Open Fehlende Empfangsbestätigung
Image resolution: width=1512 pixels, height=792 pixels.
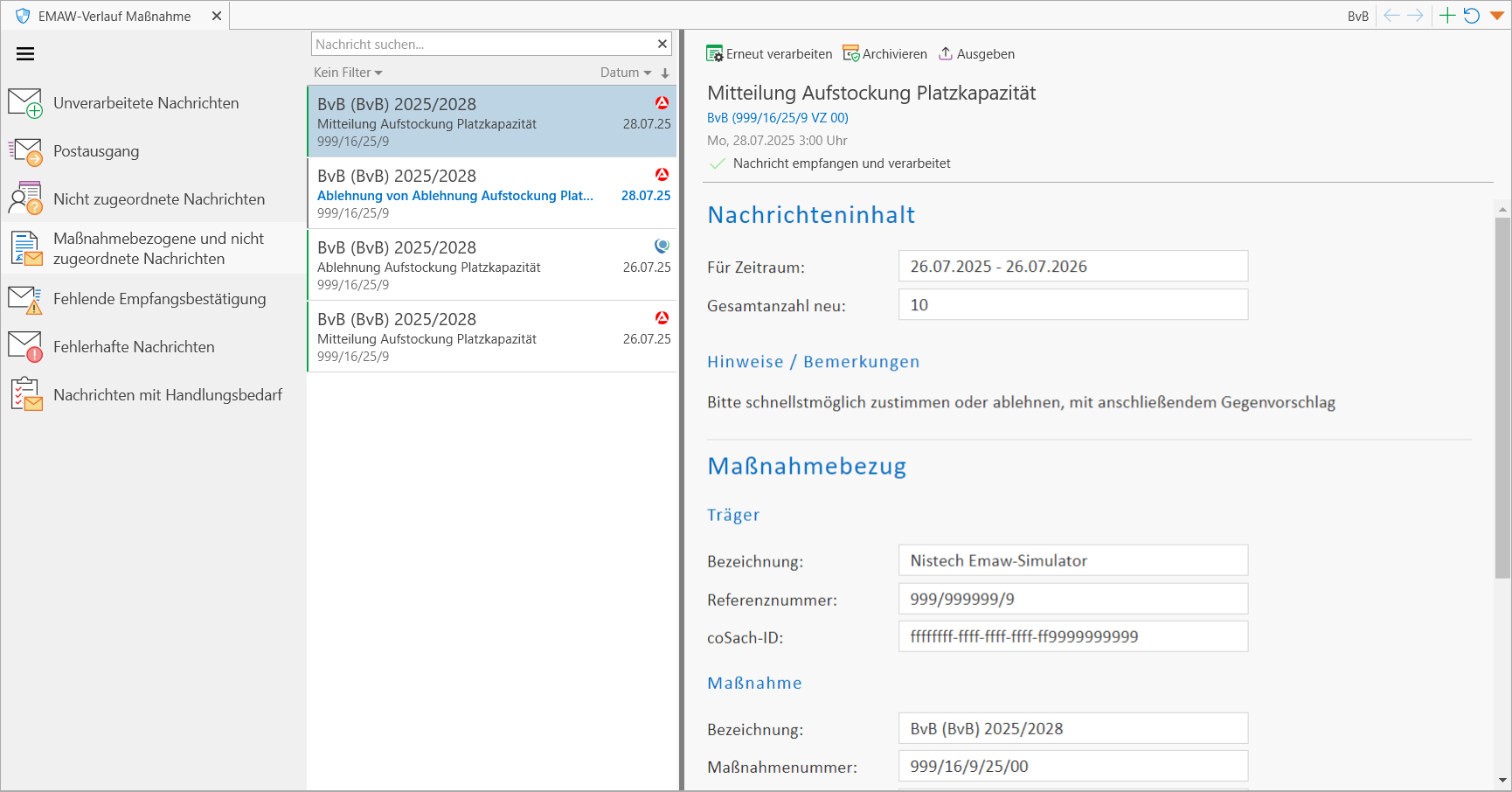tap(153, 299)
